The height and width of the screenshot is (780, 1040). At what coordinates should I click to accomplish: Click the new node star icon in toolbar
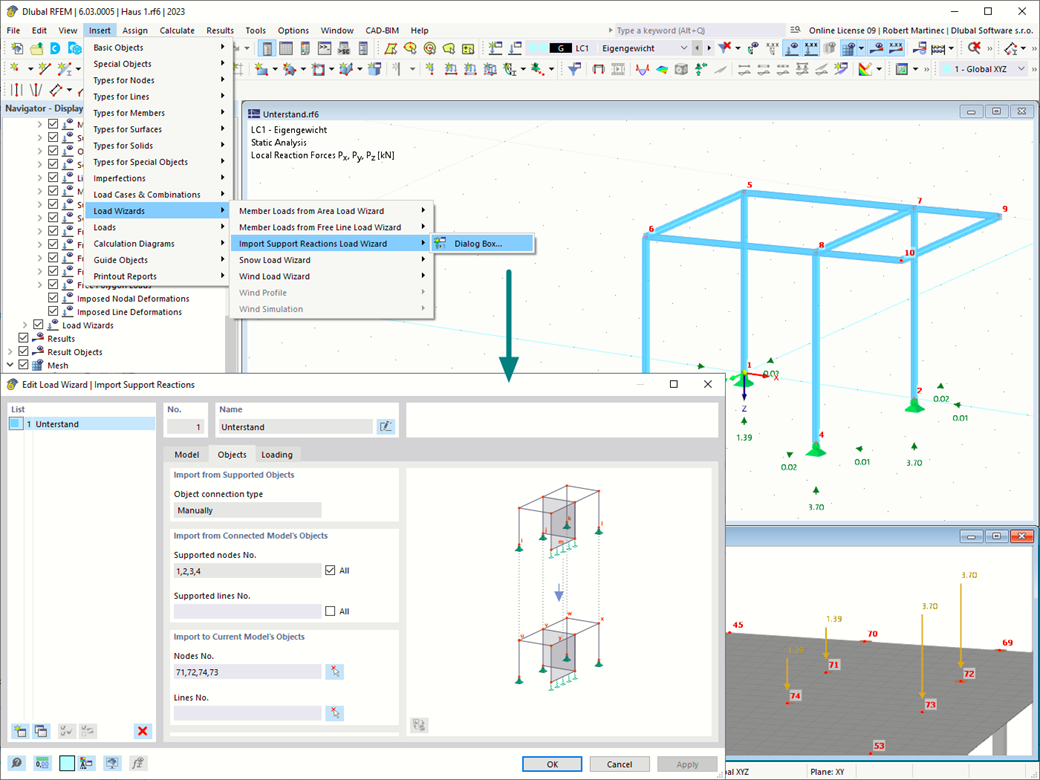click(16, 69)
